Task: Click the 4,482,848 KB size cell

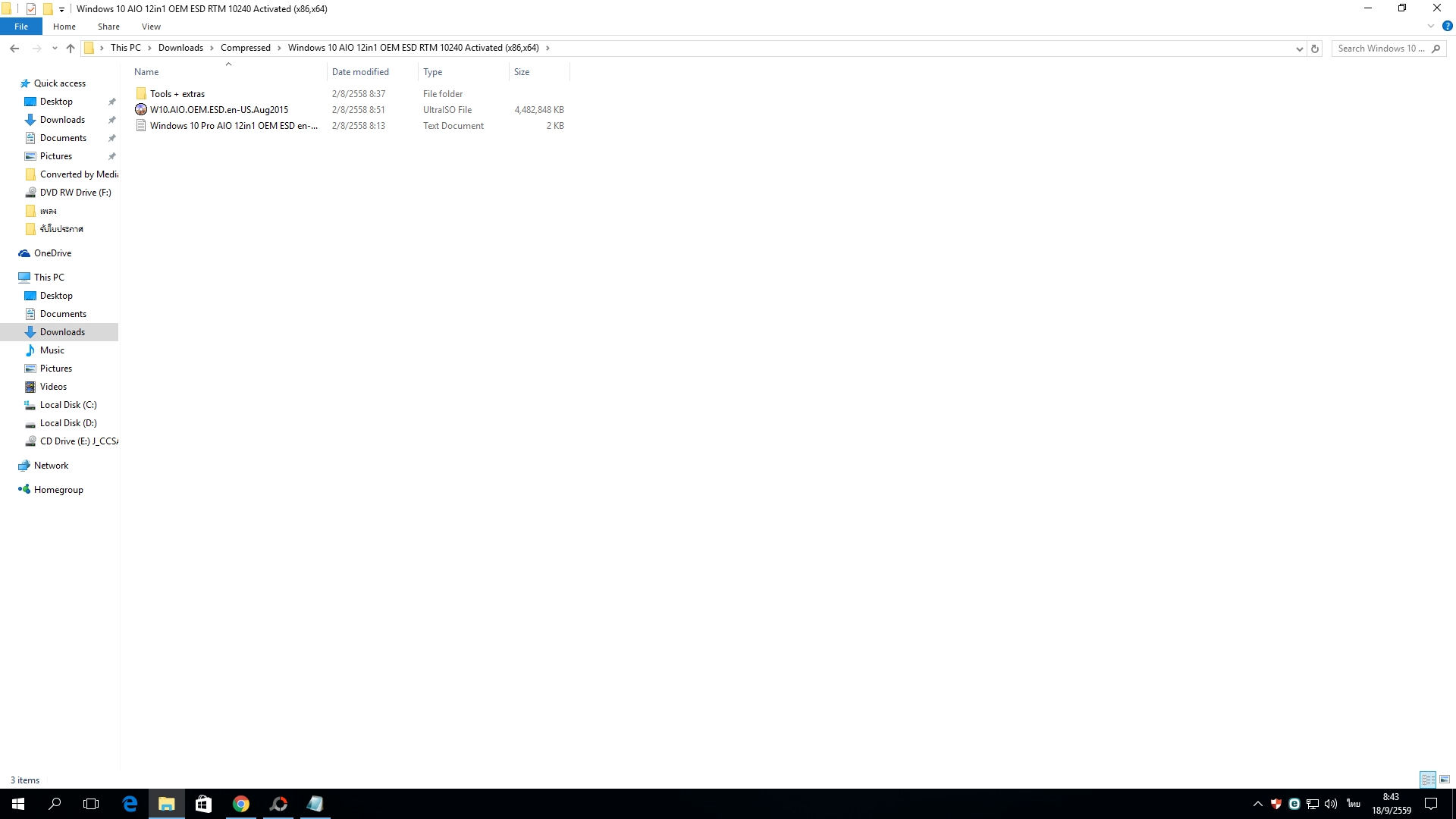Action: point(539,110)
